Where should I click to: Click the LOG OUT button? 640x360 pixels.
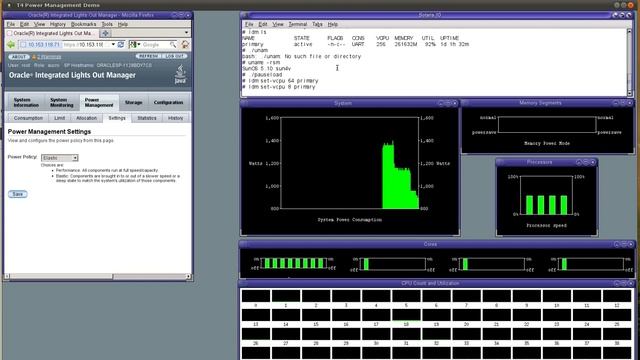[x=175, y=56]
